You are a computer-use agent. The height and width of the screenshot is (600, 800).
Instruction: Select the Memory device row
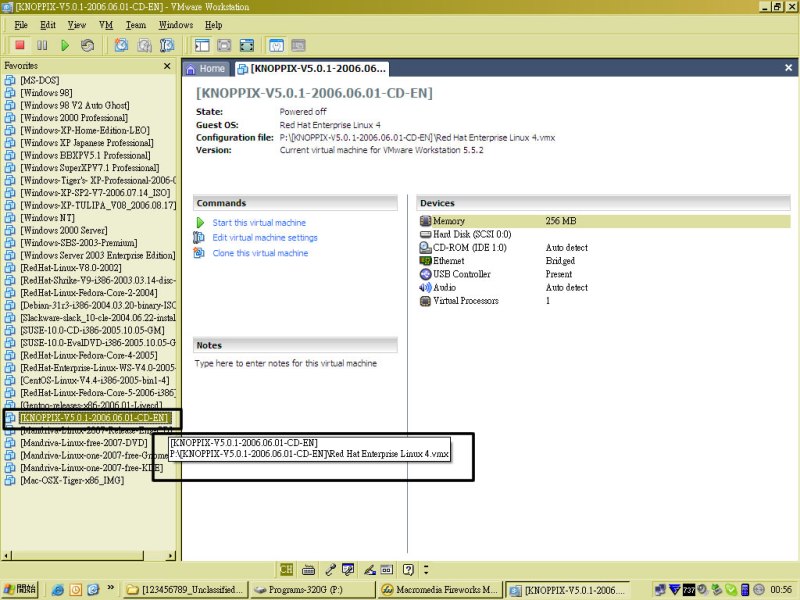point(604,221)
